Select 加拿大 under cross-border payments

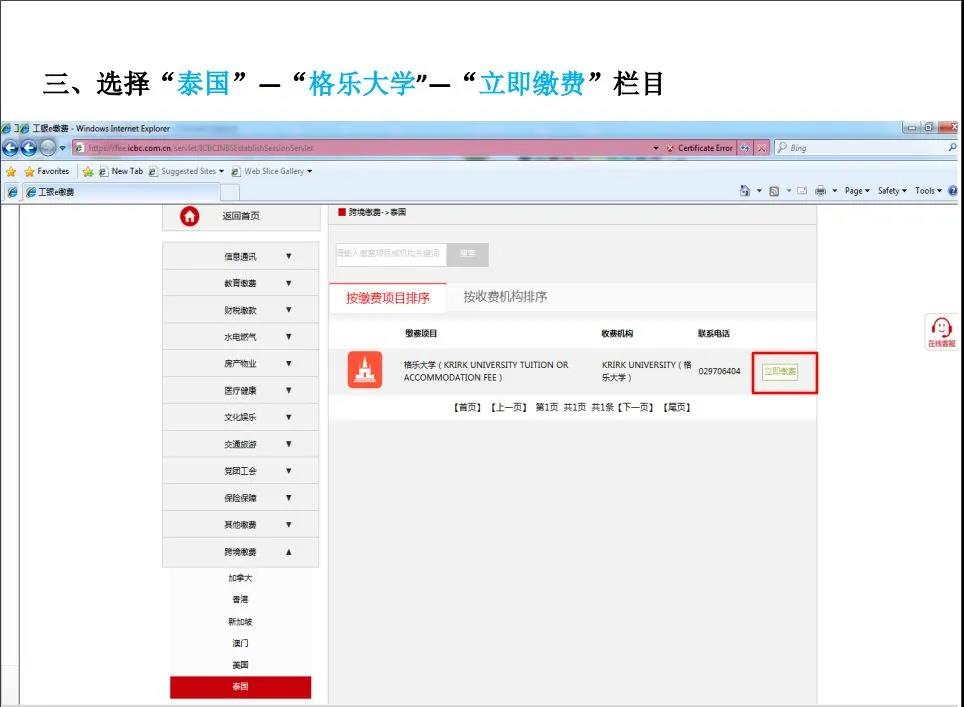click(240, 578)
